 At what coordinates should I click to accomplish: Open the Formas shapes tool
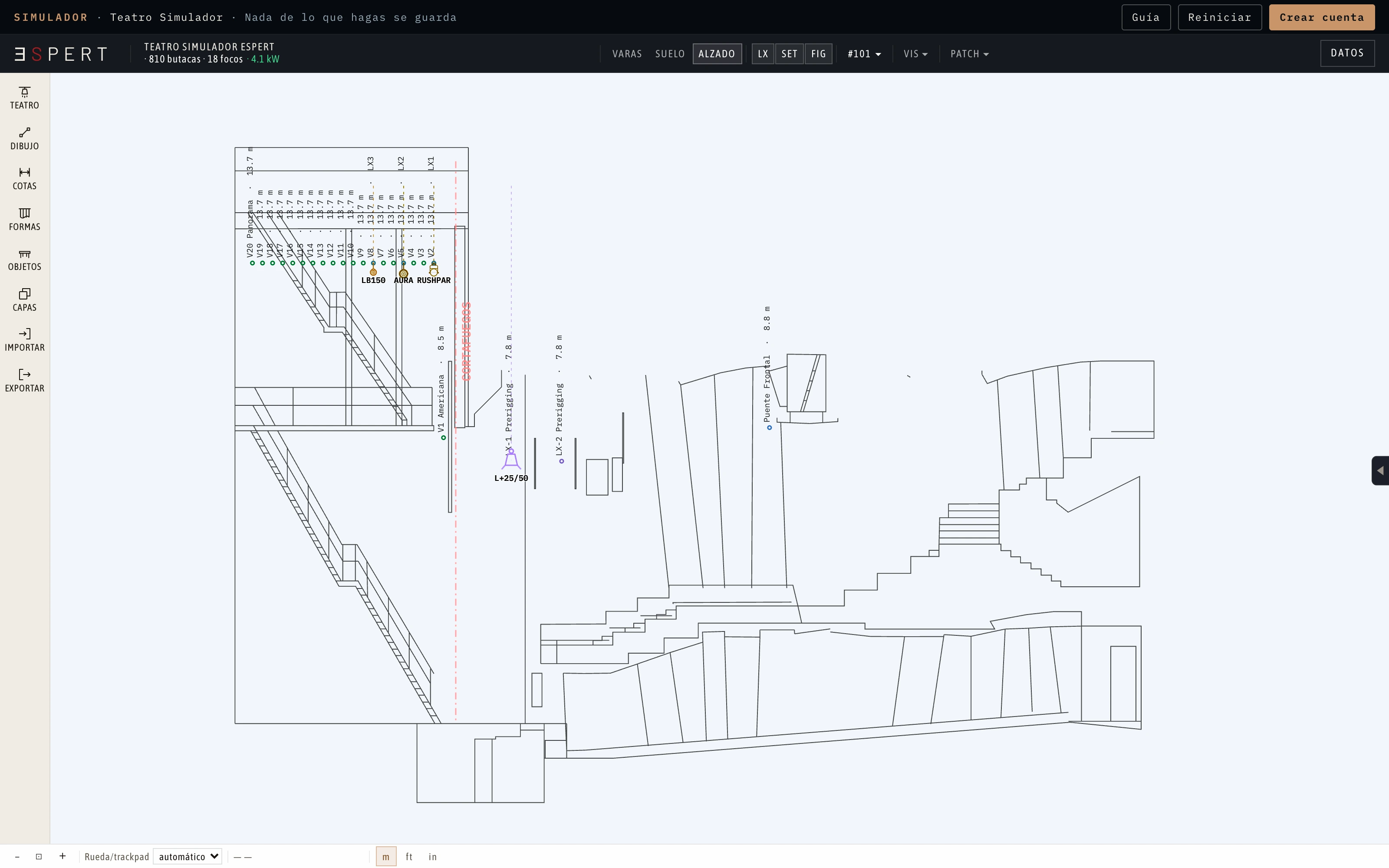click(x=25, y=220)
